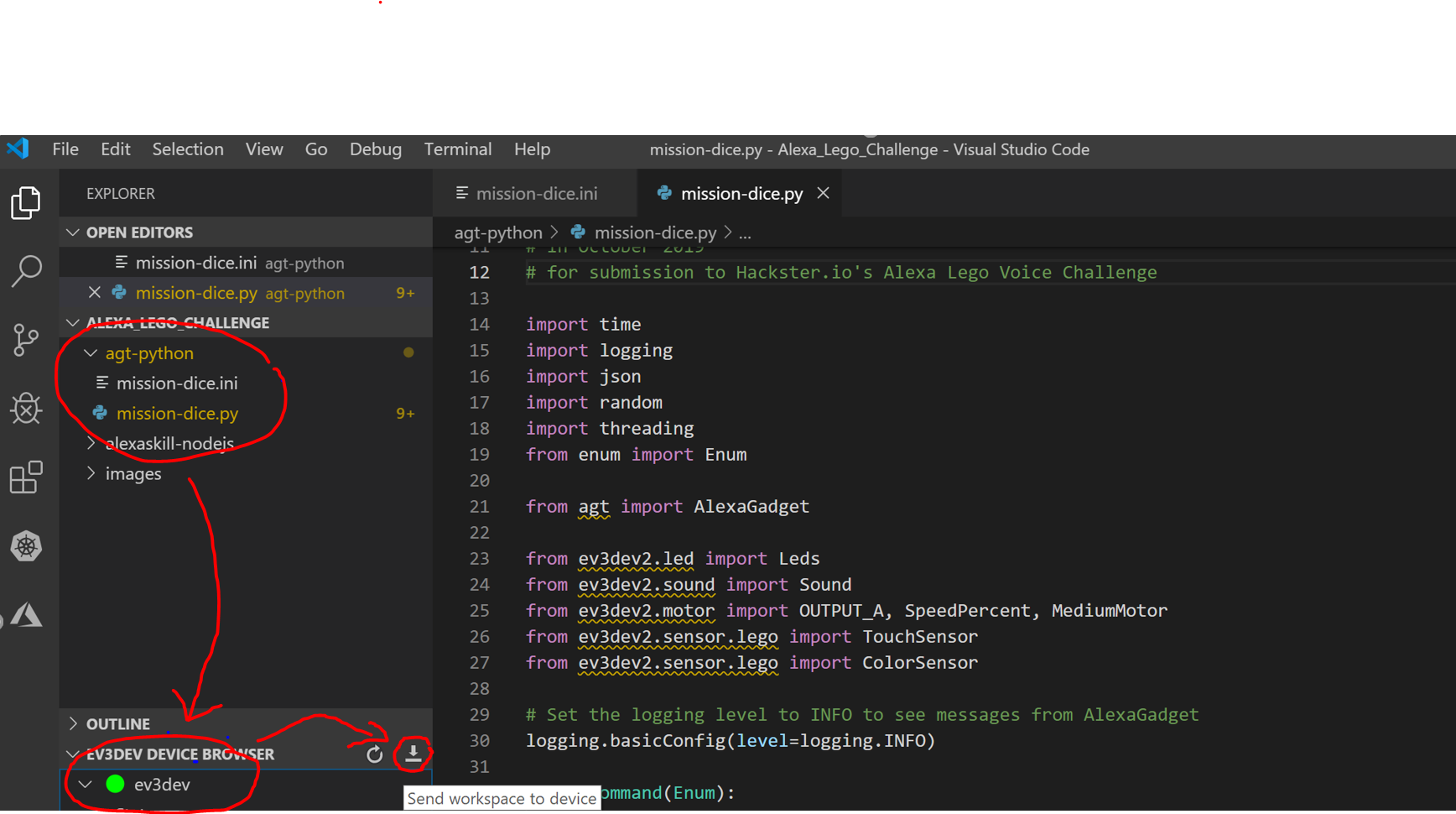Collapse the ev3dev device node

click(86, 785)
